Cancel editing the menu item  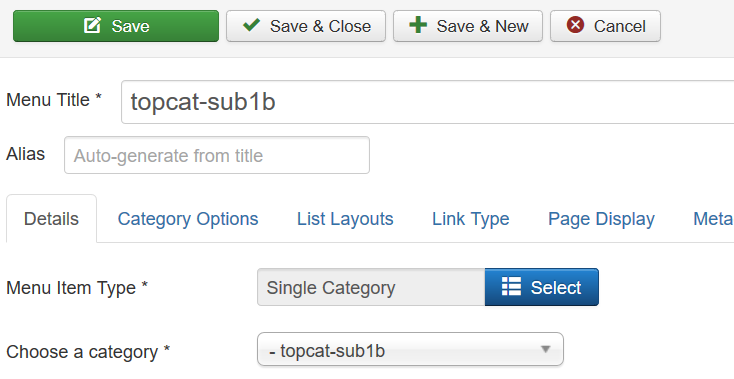point(605,26)
